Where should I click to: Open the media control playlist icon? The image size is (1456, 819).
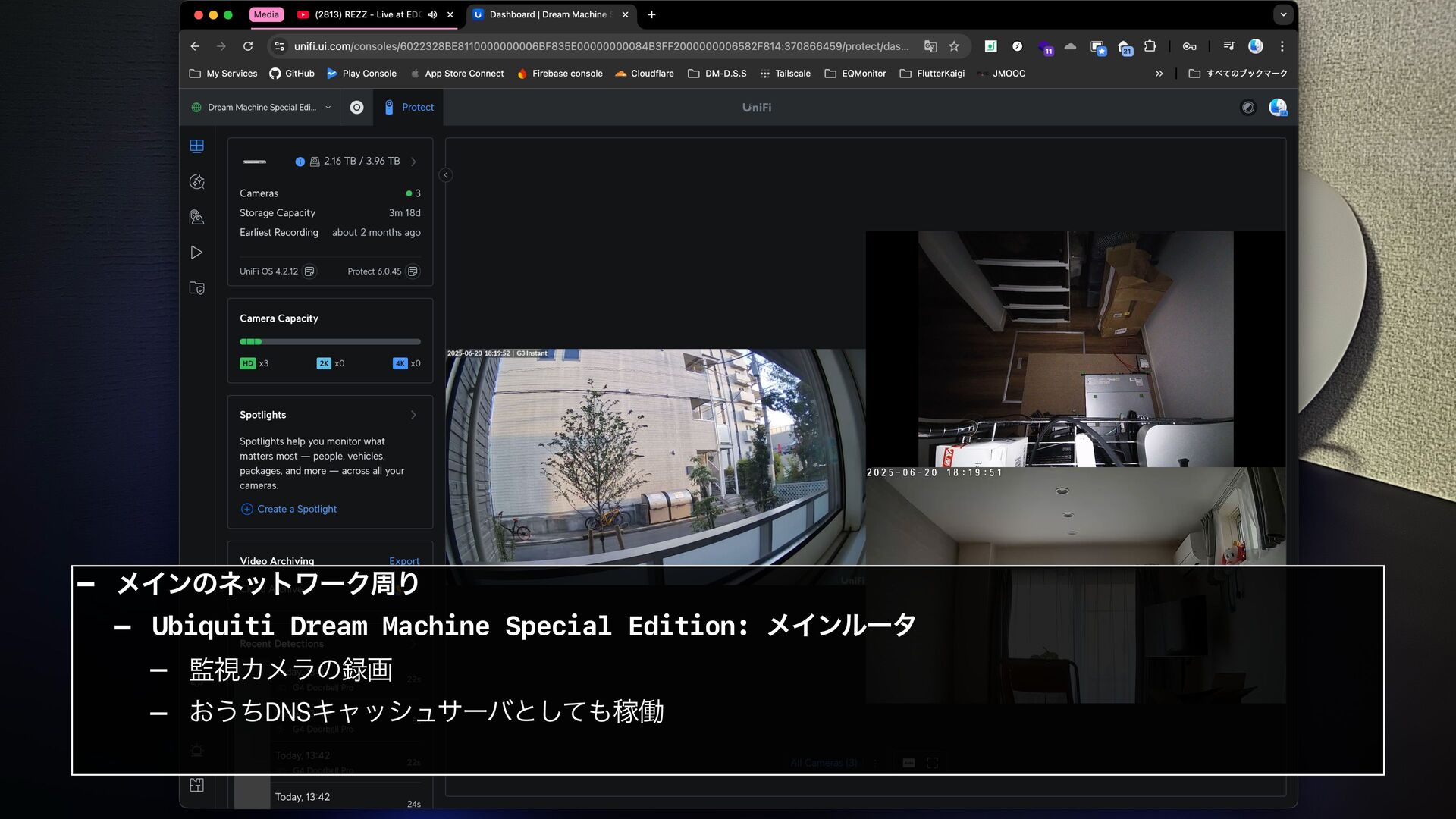tap(1229, 46)
